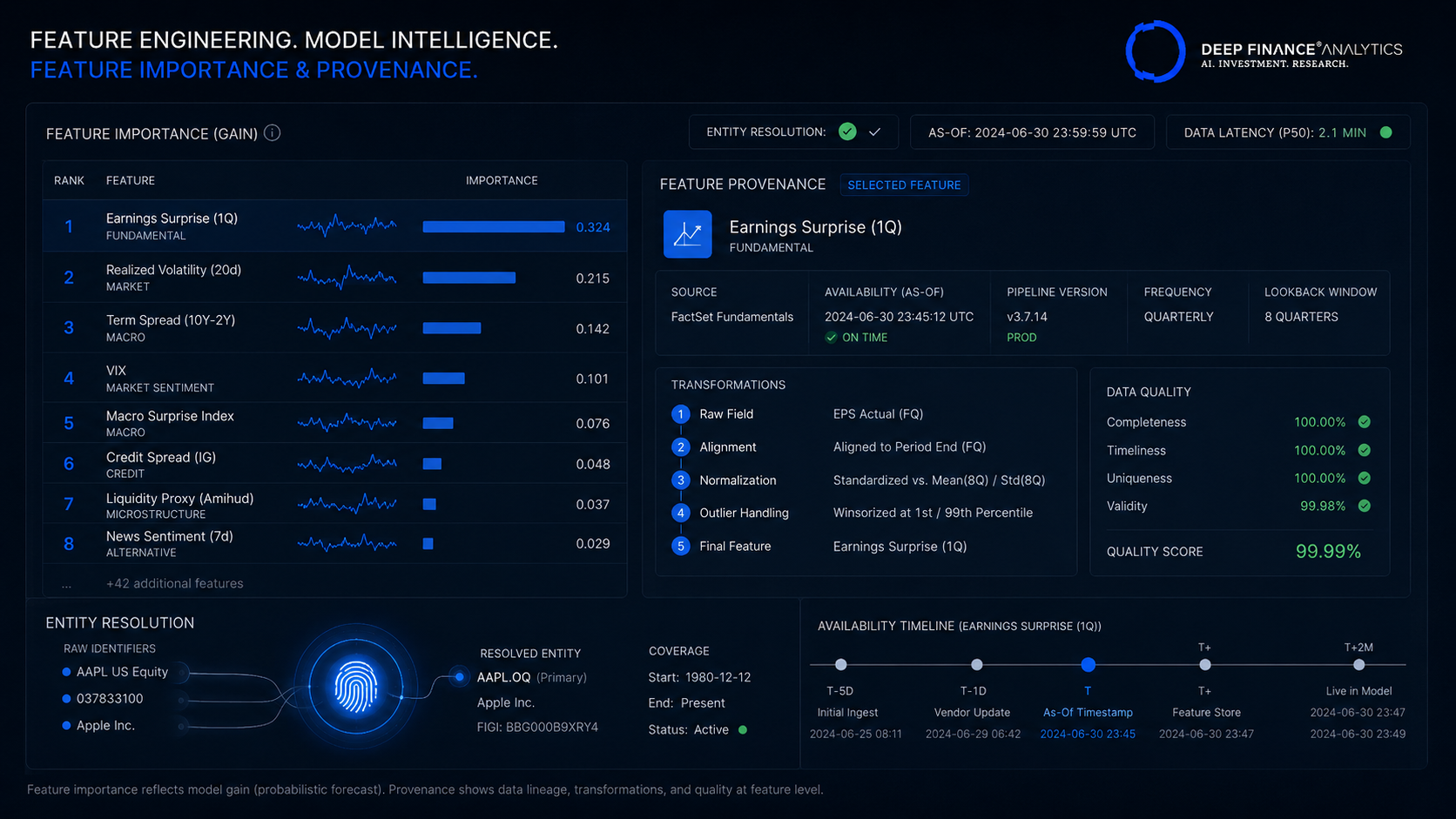Click the AS-OF timestamp box
This screenshot has width=1456, height=819.
[x=1032, y=132]
